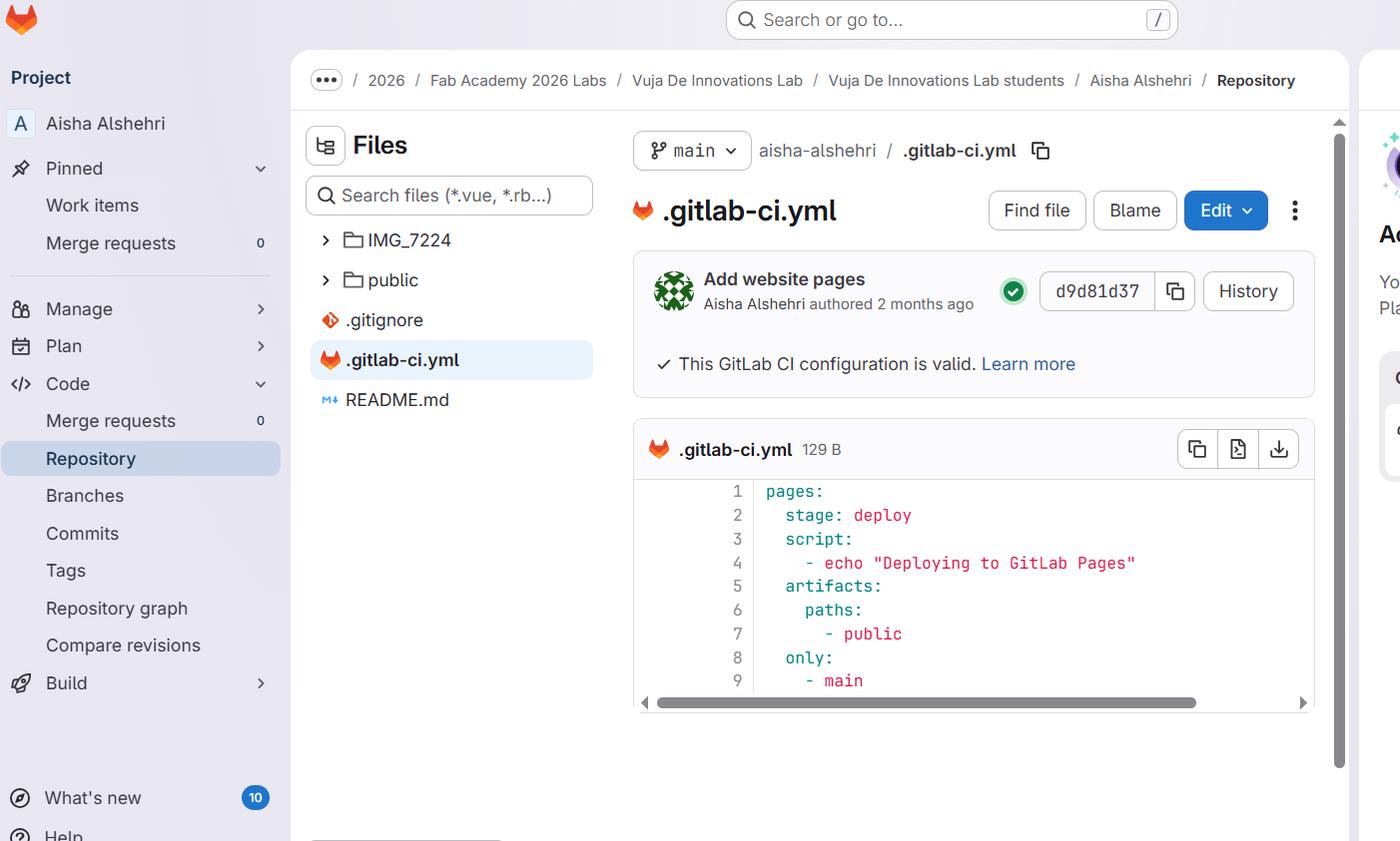Viewport: 1400px width, 841px height.
Task: Download the .gitlab-ci.yml file
Action: click(1278, 449)
